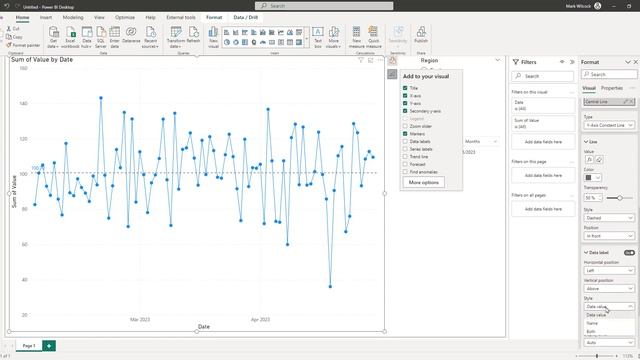The width and height of the screenshot is (640, 360).
Task: Click the More options button
Action: tap(424, 182)
